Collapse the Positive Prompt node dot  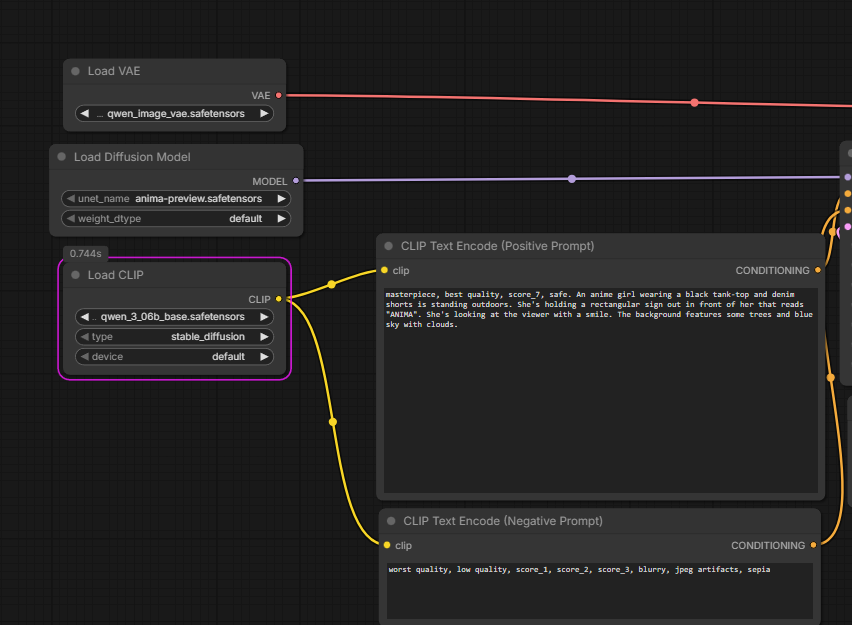389,246
